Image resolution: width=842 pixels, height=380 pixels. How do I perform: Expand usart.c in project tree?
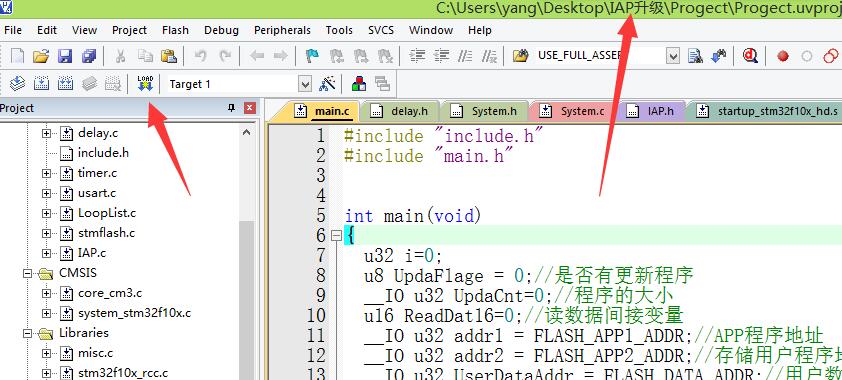coord(46,193)
